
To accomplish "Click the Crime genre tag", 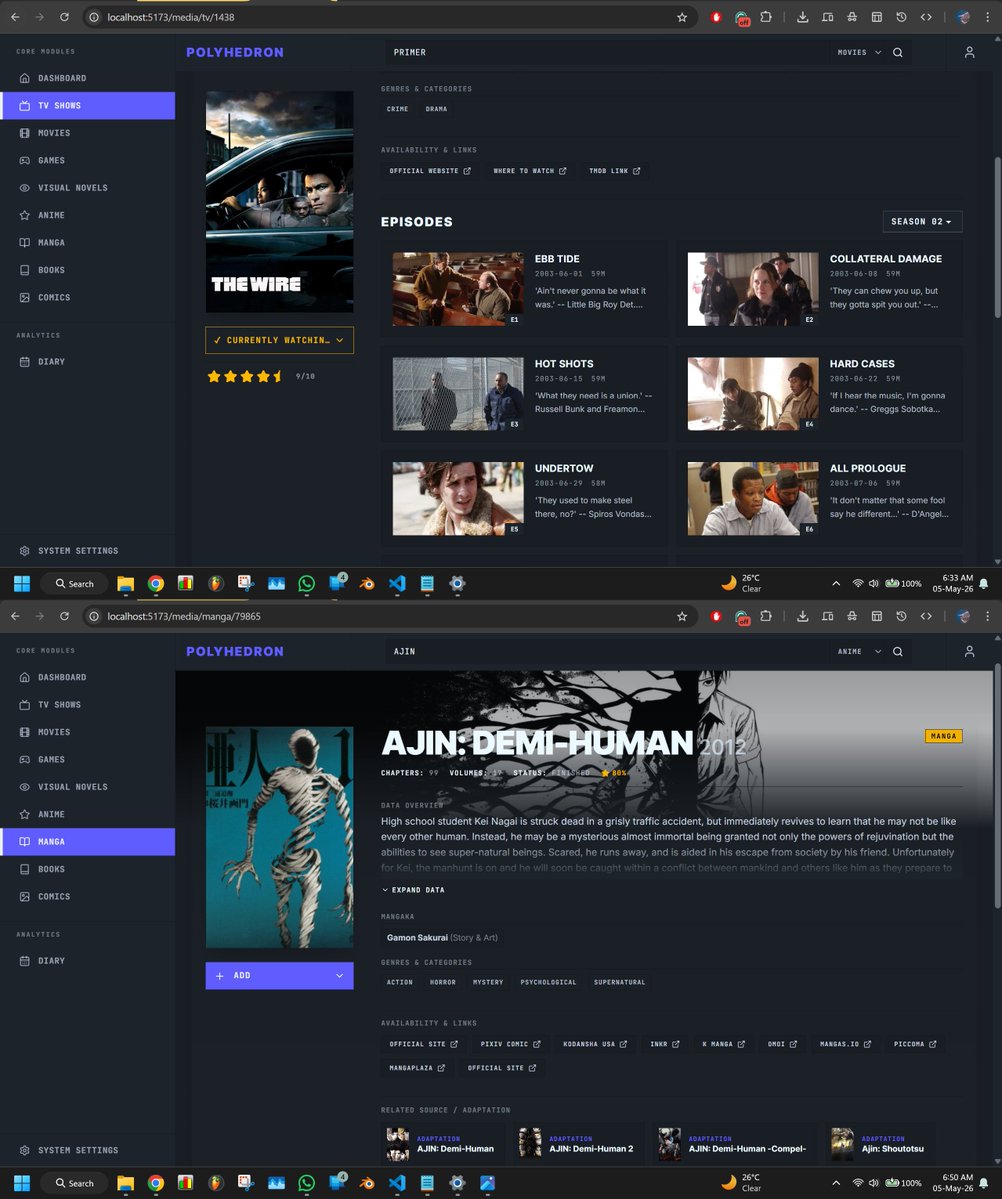I will [398, 109].
